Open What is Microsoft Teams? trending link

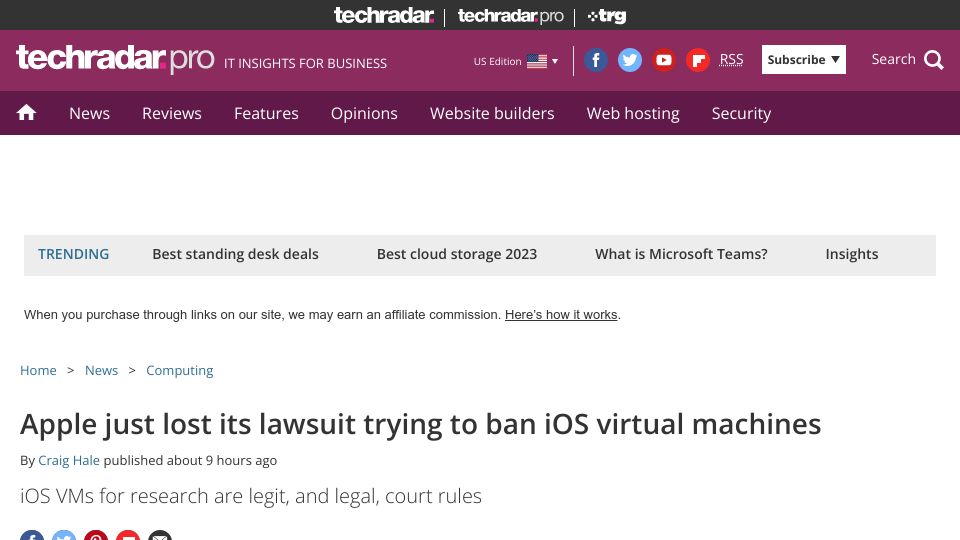(681, 254)
